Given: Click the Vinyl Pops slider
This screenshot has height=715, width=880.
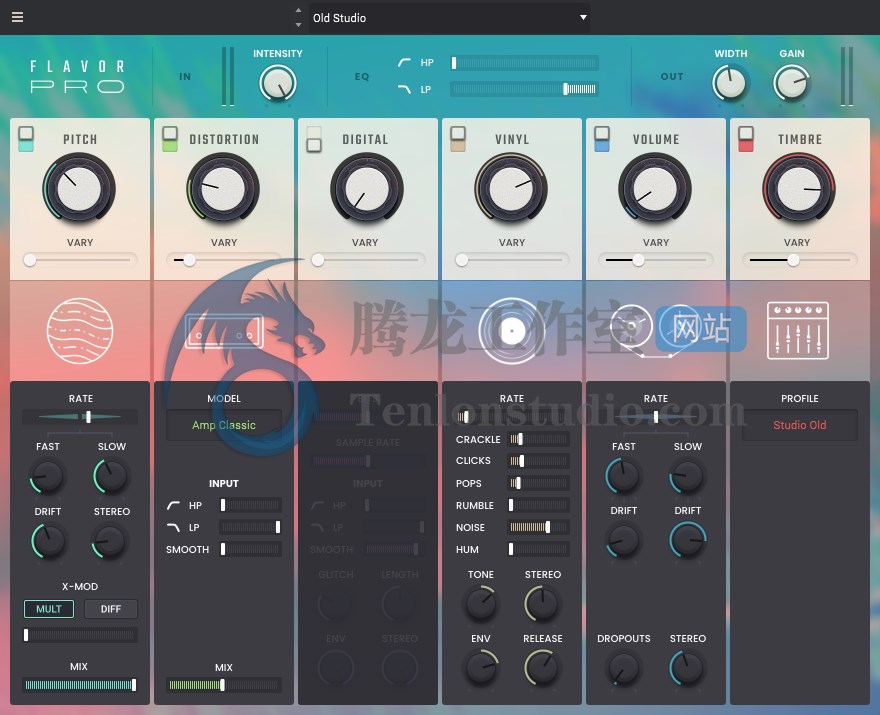Looking at the screenshot, I should tap(539, 483).
